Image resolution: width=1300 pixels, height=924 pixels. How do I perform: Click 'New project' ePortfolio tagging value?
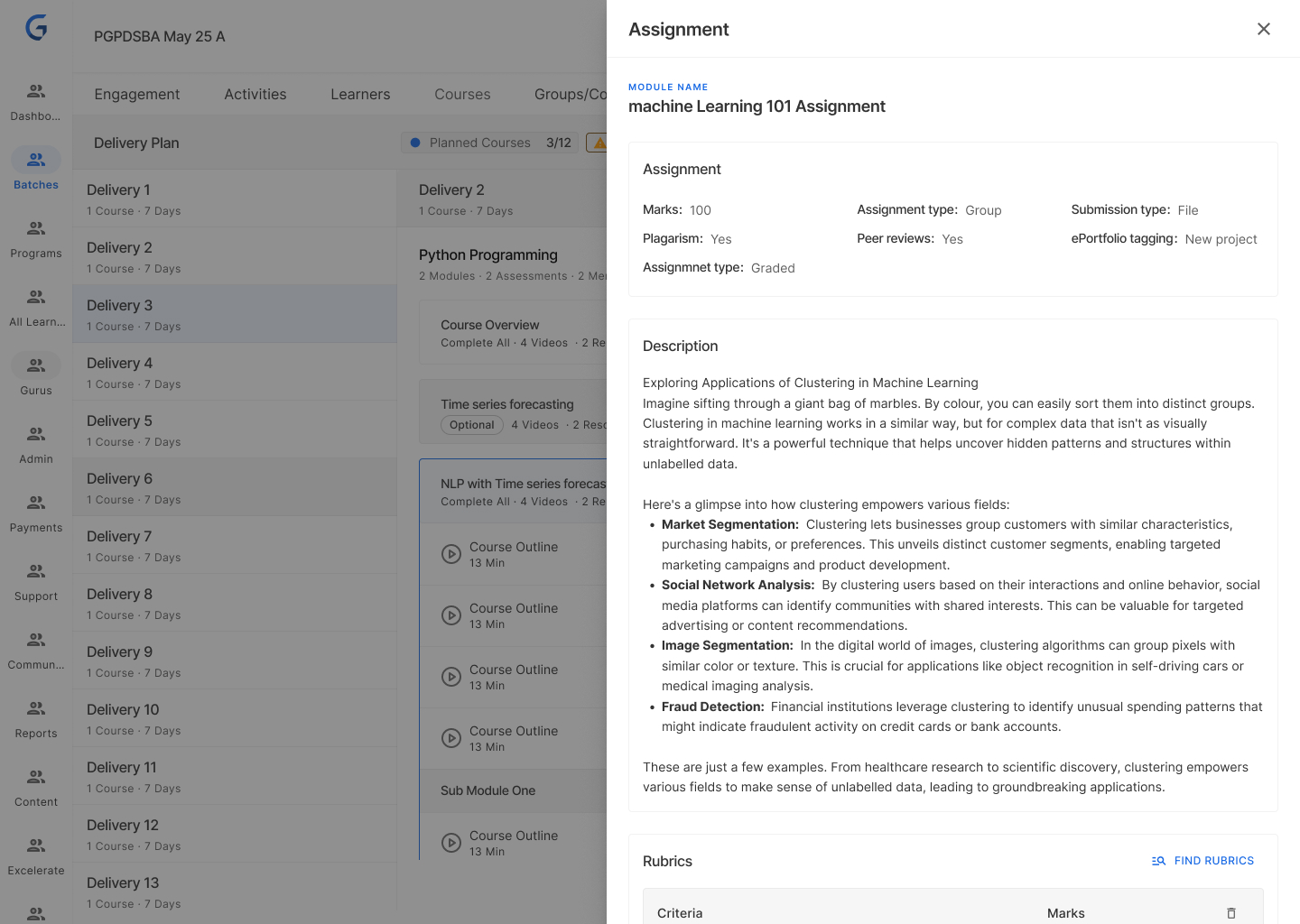1221,239
